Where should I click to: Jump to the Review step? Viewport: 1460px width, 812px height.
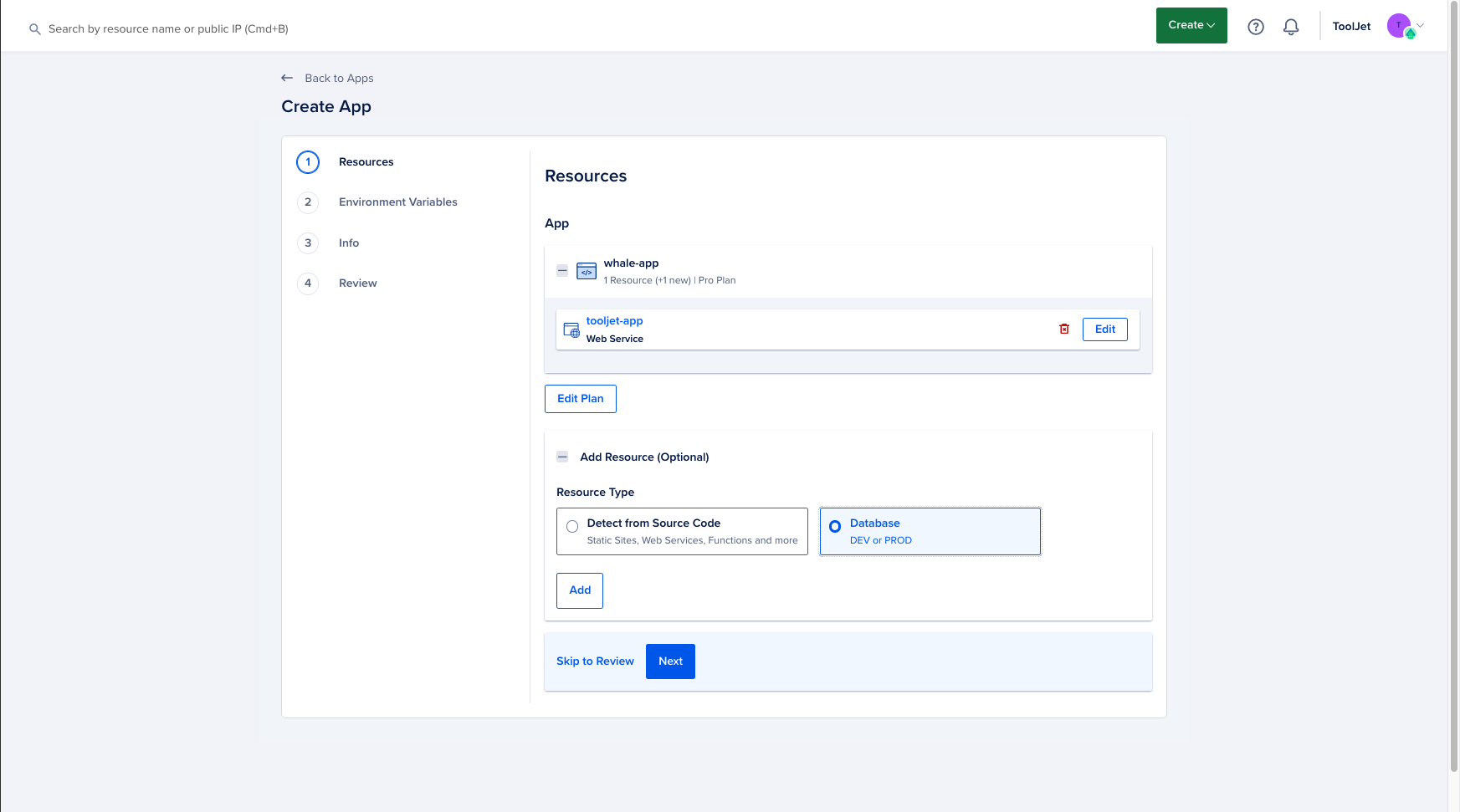[x=357, y=283]
